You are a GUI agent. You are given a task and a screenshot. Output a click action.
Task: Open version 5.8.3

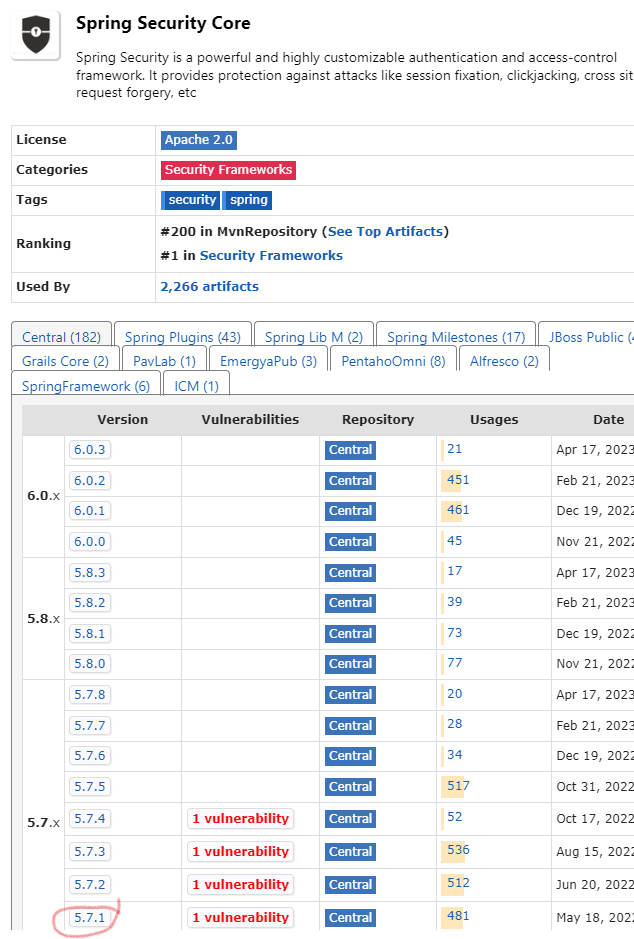pyautogui.click(x=90, y=573)
